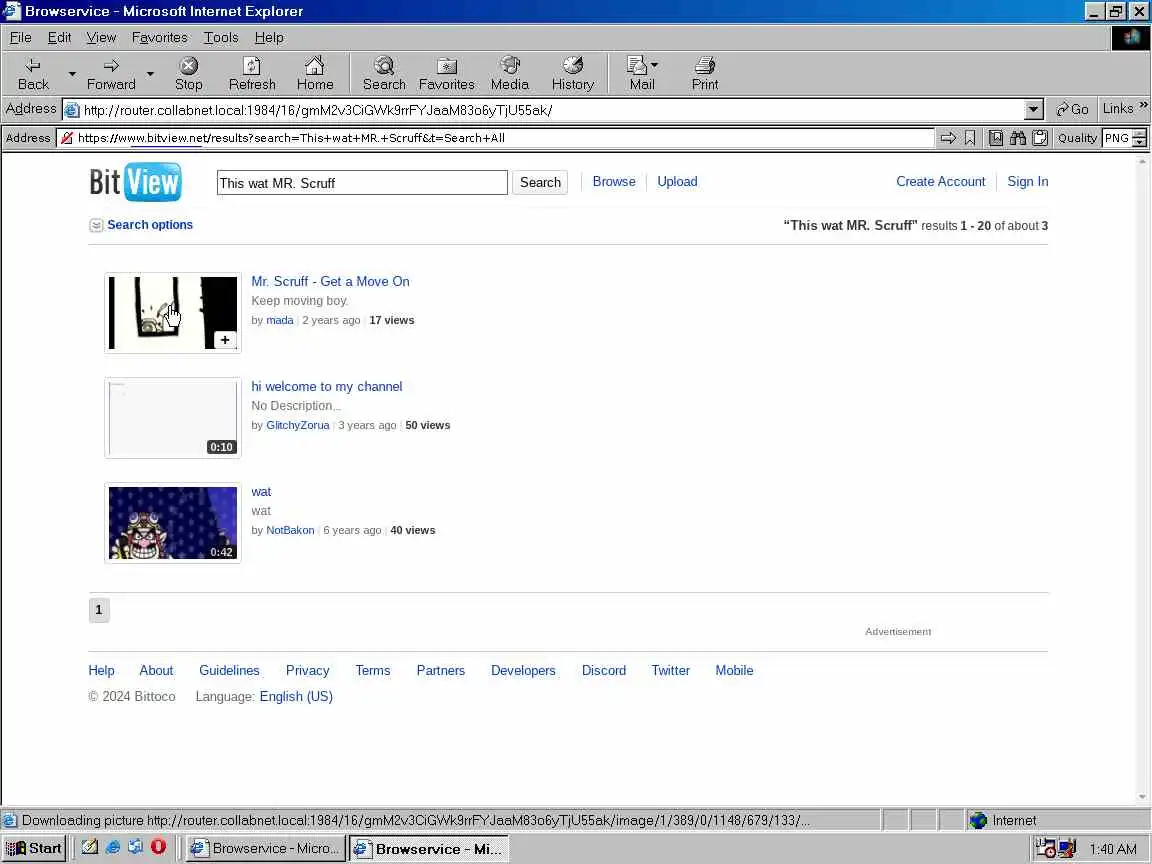This screenshot has height=864, width=1152.
Task: Click the page 1 pagination button
Action: click(x=99, y=610)
